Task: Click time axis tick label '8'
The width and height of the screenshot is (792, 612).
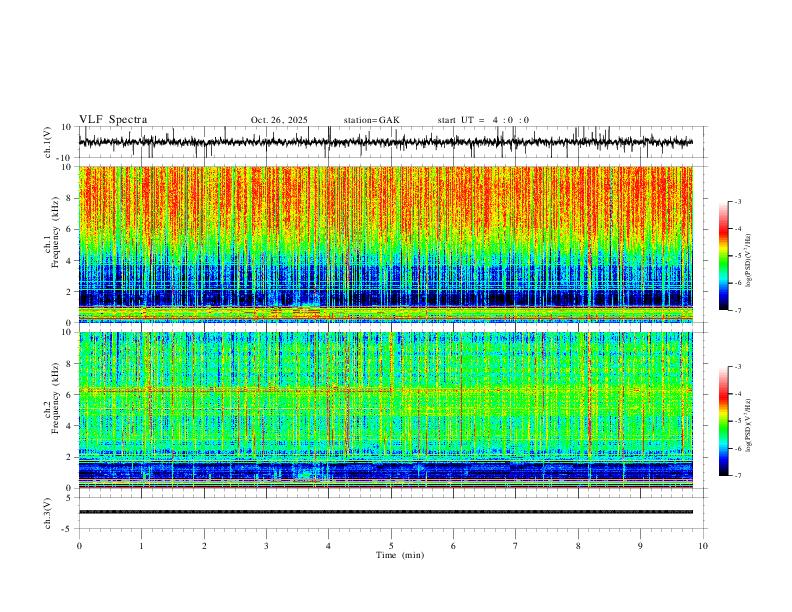Action: [x=578, y=546]
